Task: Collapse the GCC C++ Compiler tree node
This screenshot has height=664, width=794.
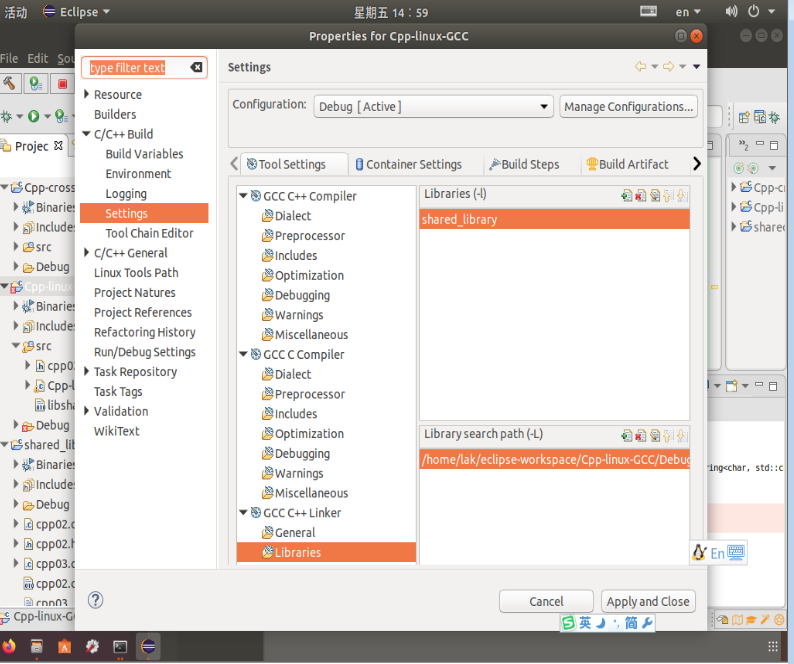Action: pyautogui.click(x=243, y=196)
